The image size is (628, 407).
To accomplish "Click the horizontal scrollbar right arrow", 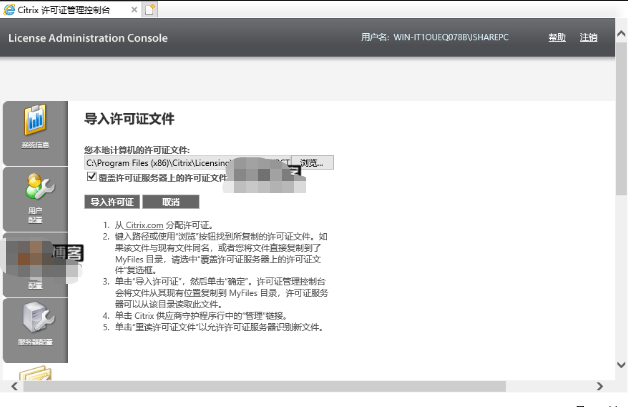I will [600, 386].
